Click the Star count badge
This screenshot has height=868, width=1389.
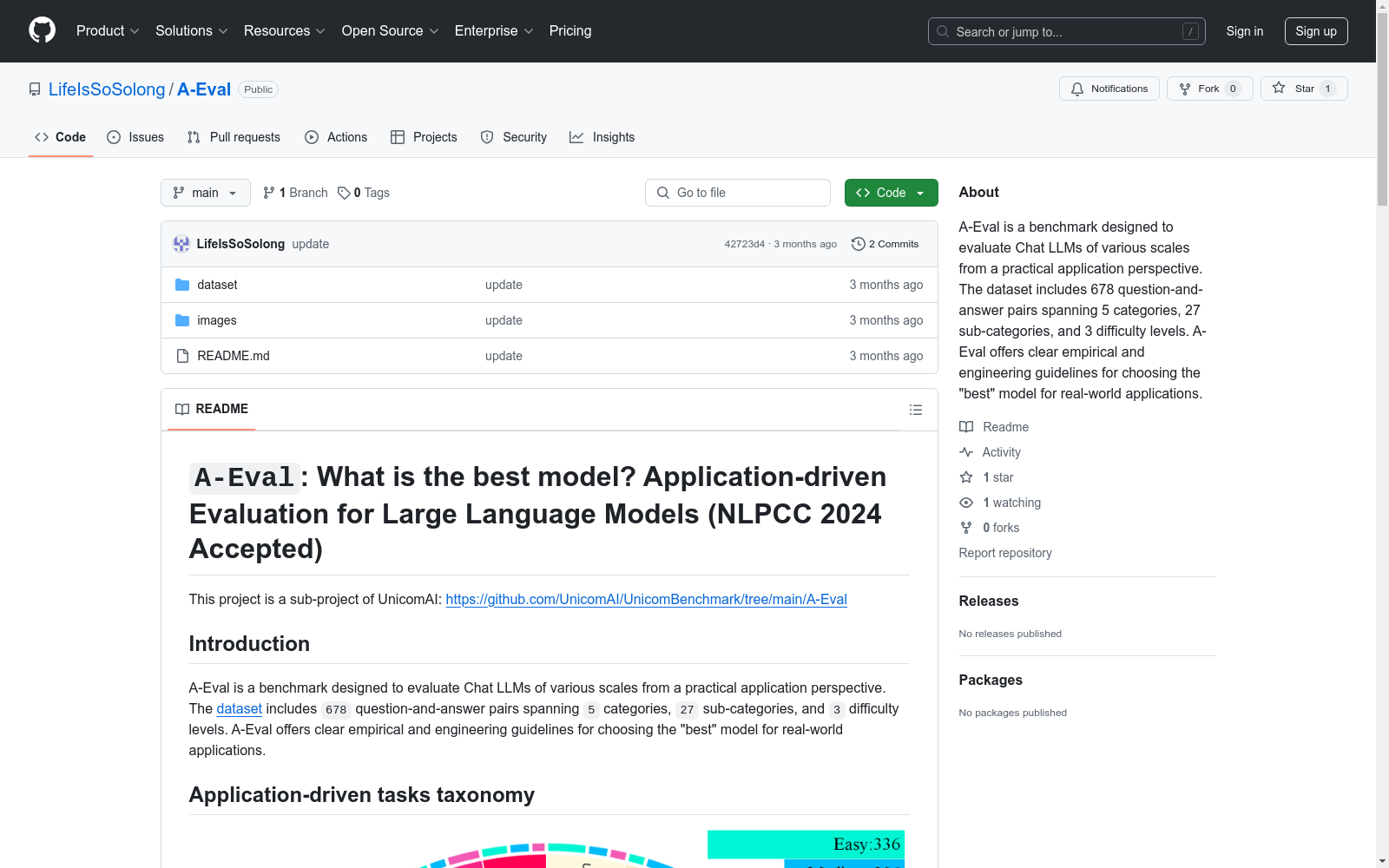click(1327, 89)
